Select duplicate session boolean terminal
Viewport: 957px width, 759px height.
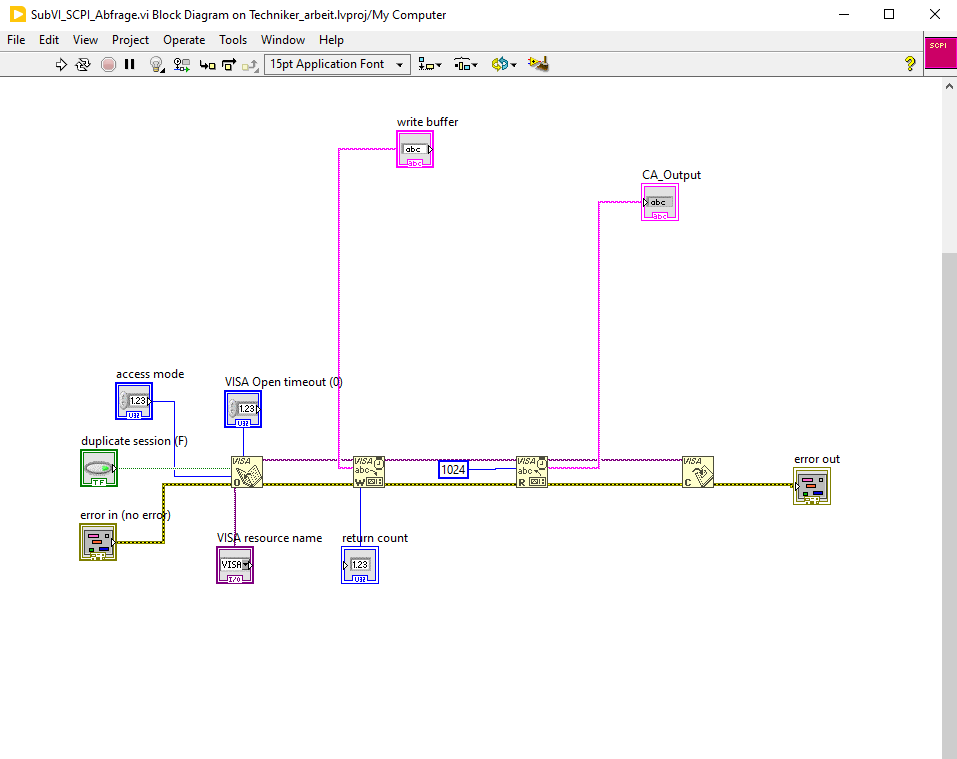[x=99, y=468]
